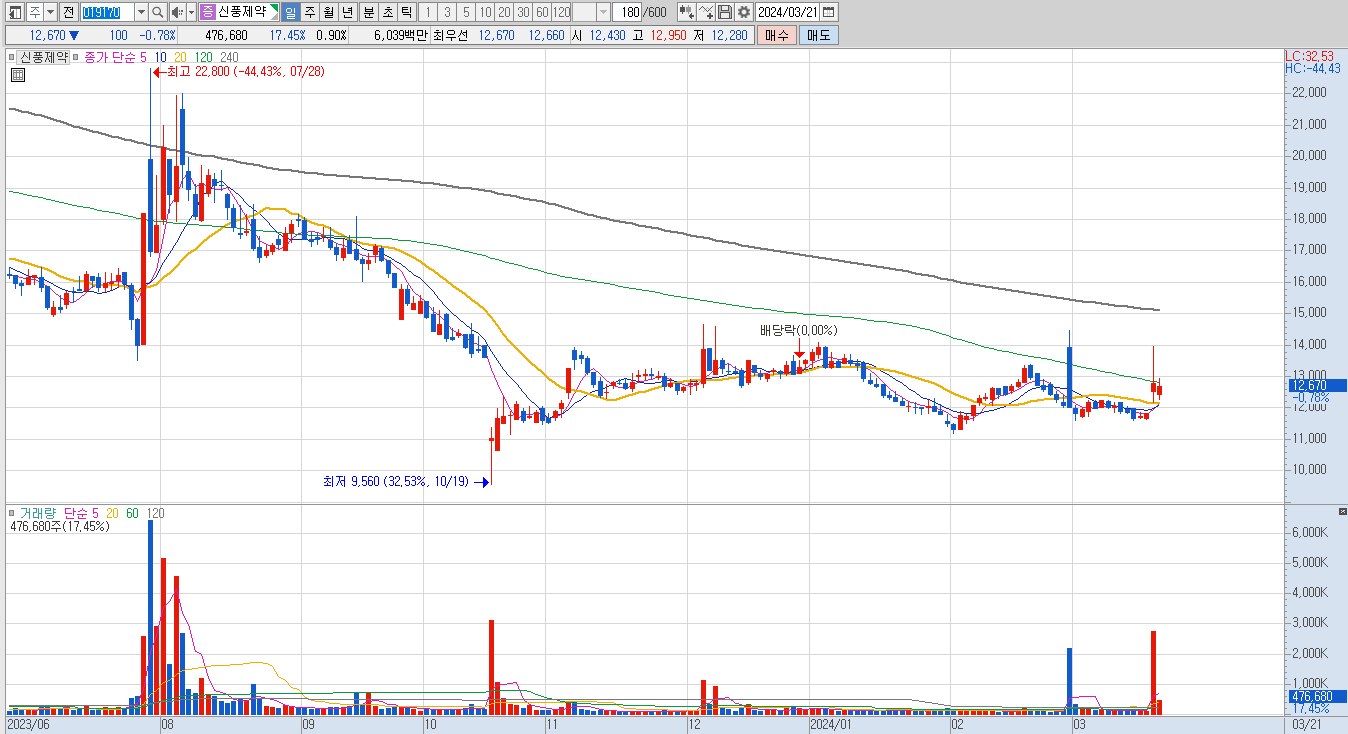Click the 최고 22,800 high price annotation
Screen dimensions: 1348x734
pyautogui.click(x=245, y=71)
